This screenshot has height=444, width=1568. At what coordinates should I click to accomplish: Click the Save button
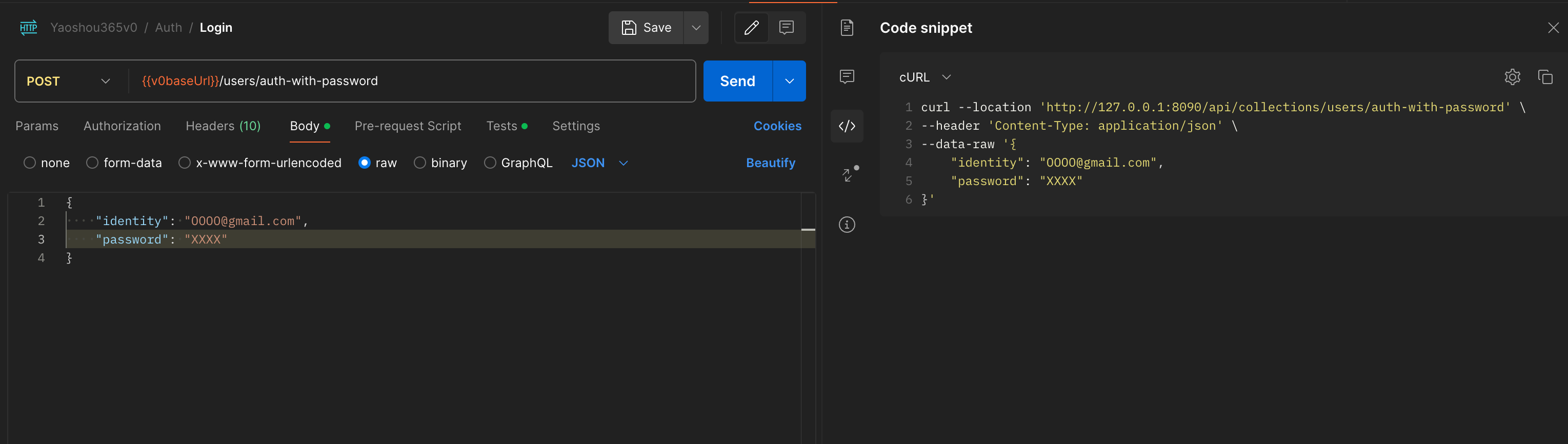point(647,27)
